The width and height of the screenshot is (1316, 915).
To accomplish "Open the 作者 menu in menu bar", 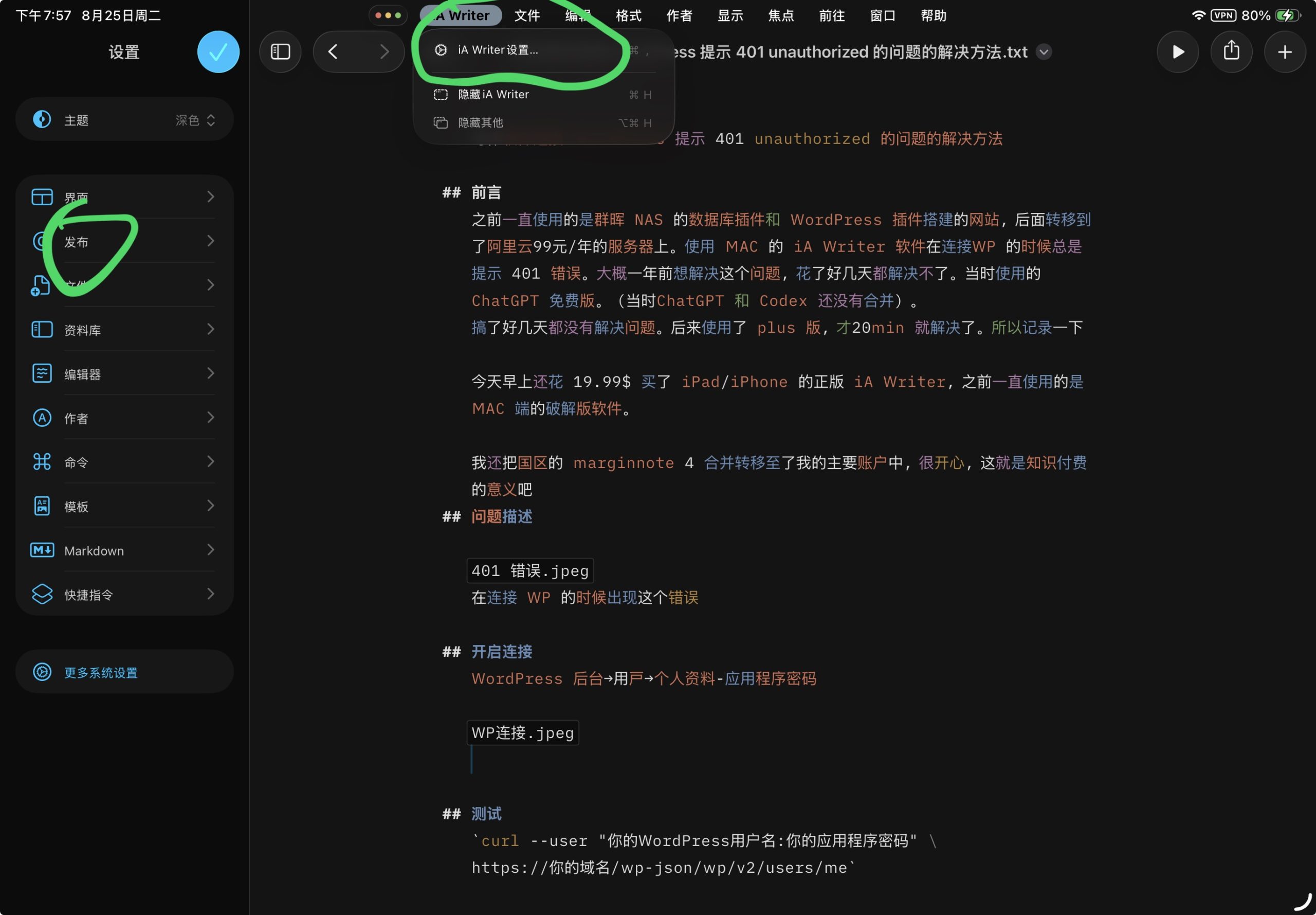I will (x=680, y=15).
